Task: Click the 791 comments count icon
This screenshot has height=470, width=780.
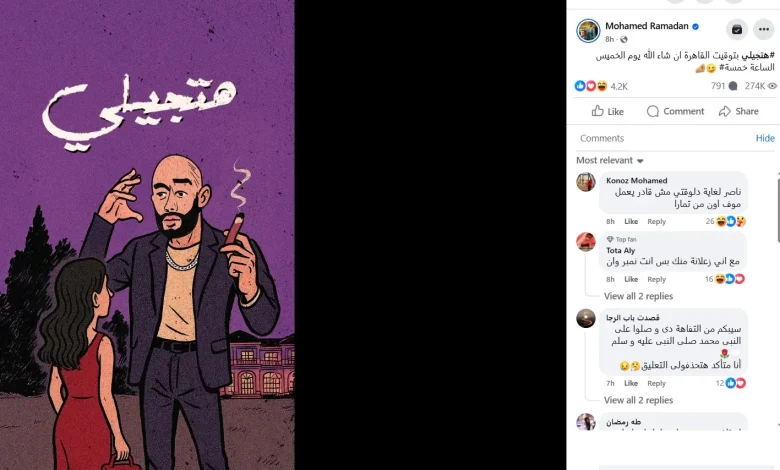Action: coord(733,86)
